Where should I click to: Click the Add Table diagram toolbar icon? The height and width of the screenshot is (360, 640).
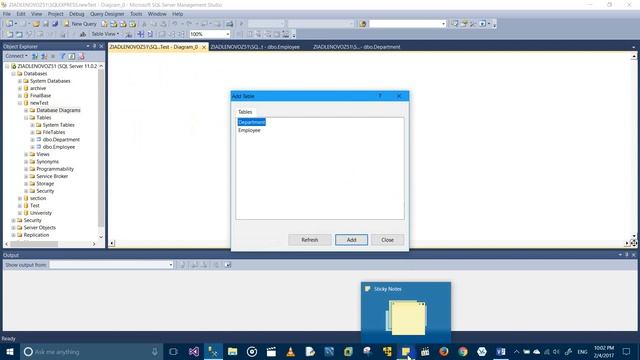(x=19, y=34)
